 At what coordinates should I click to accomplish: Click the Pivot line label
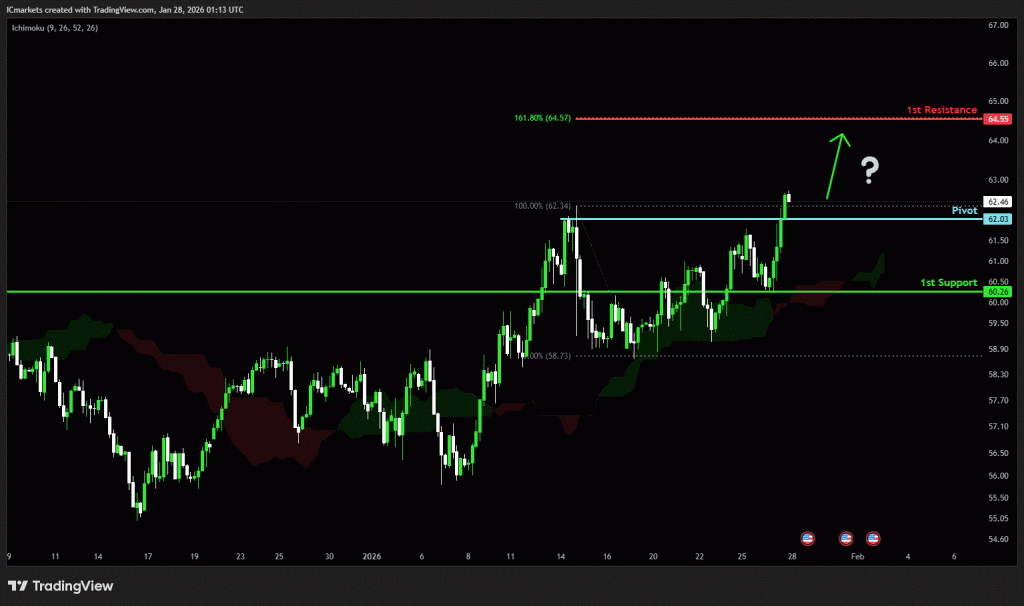point(963,211)
